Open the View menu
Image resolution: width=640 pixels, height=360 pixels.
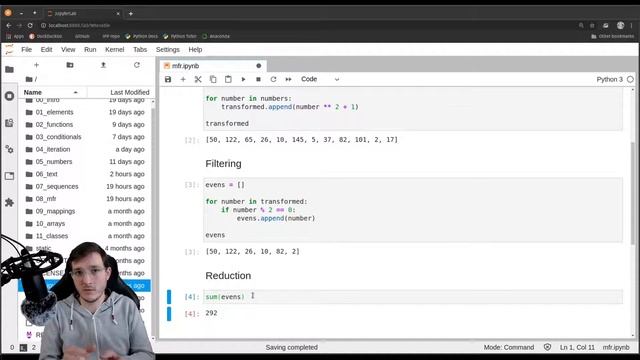(x=68, y=49)
